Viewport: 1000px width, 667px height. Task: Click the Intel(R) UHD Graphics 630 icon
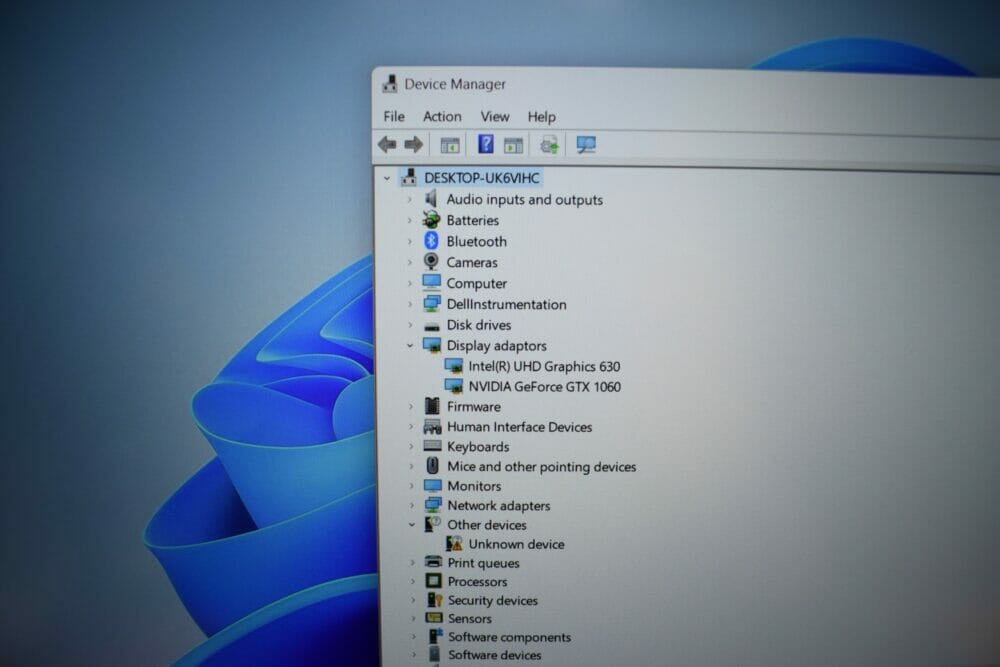pos(453,366)
